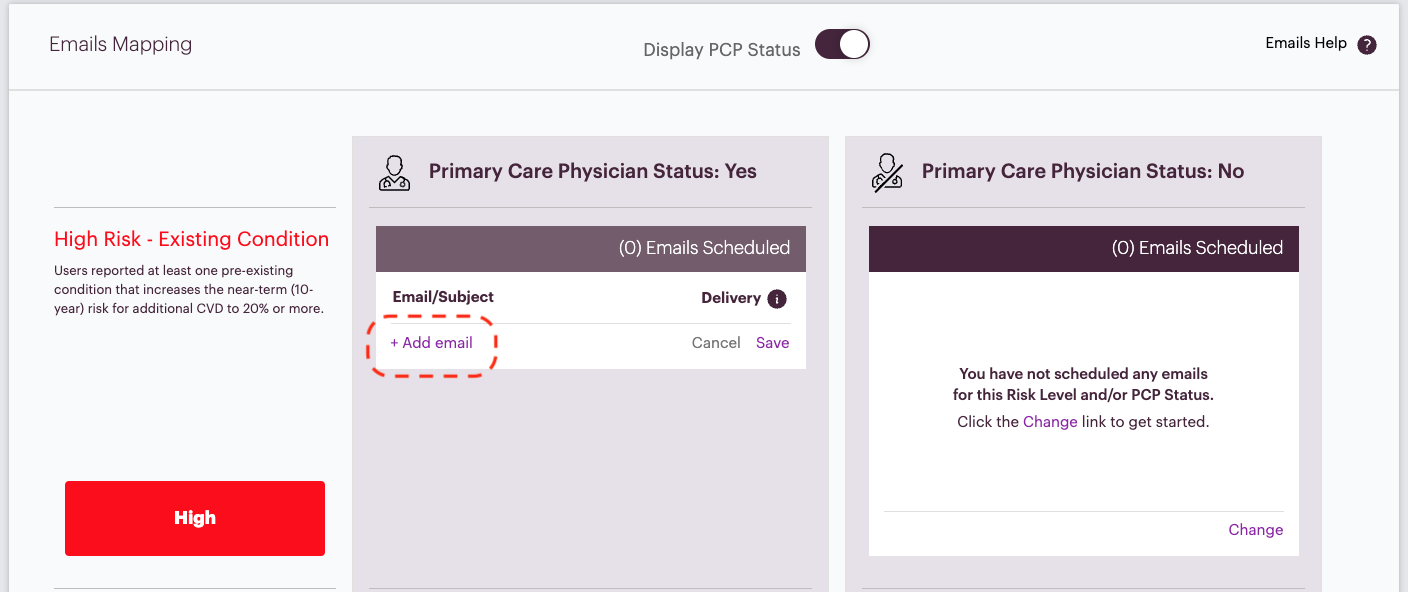Click the red High risk level block
This screenshot has width=1408, height=592.
click(195, 518)
